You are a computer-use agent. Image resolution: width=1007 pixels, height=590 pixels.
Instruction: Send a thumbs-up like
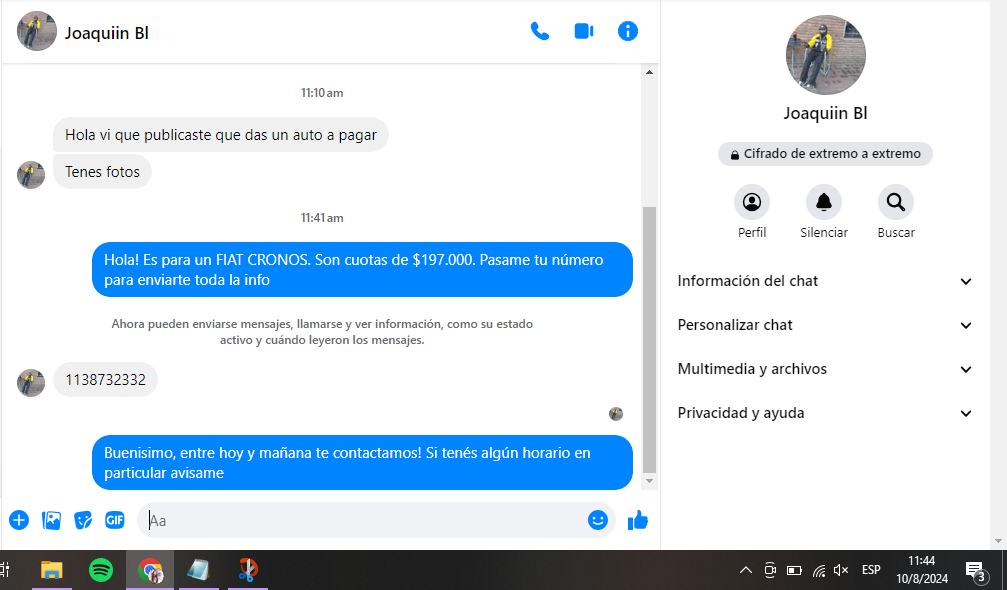638,520
